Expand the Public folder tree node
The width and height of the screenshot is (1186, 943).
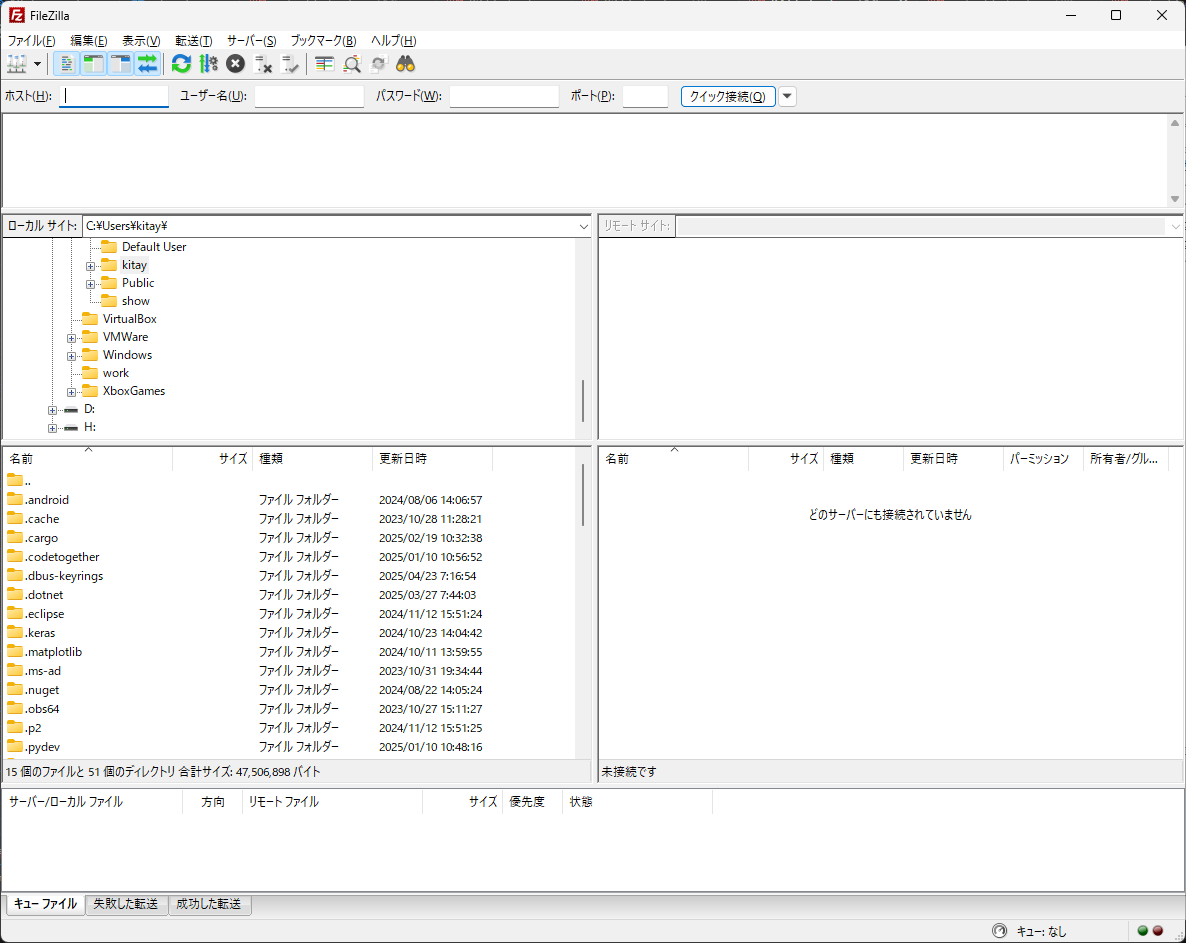90,284
